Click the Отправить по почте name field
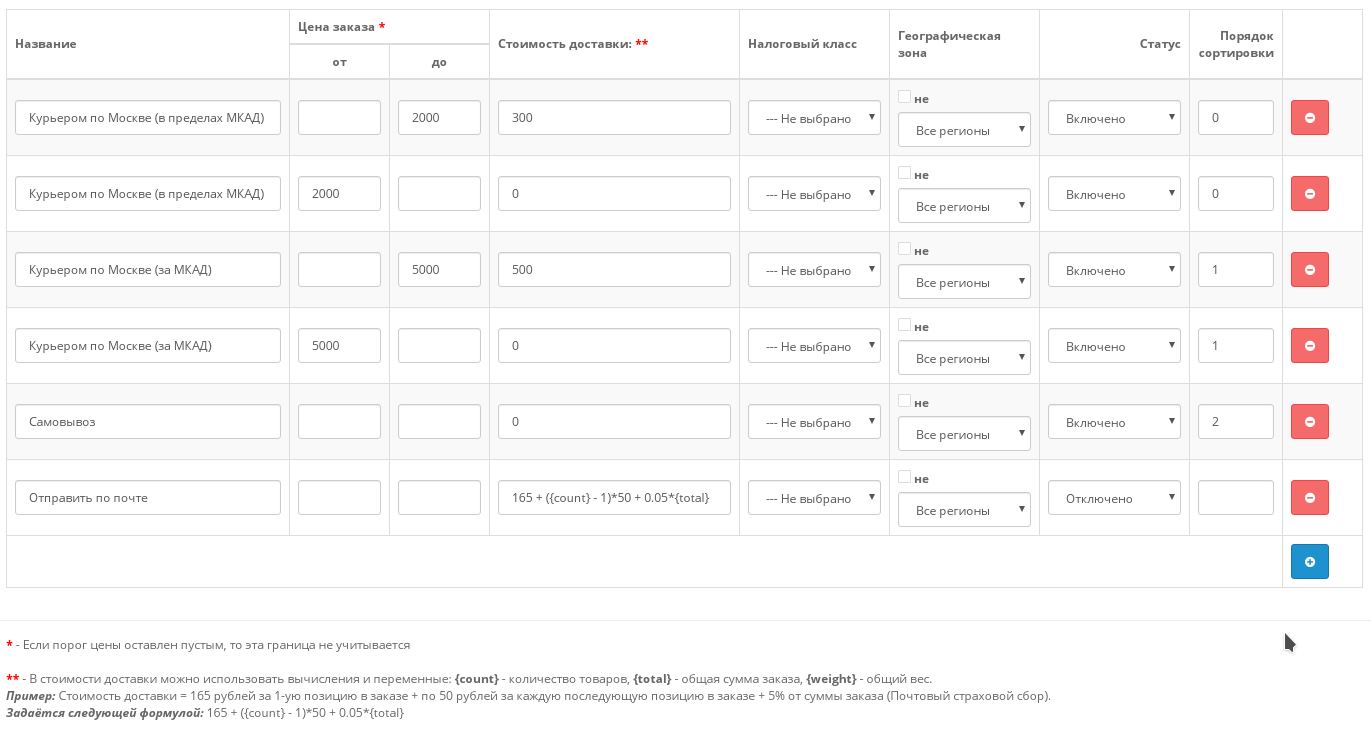This screenshot has width=1371, height=732. tap(148, 497)
